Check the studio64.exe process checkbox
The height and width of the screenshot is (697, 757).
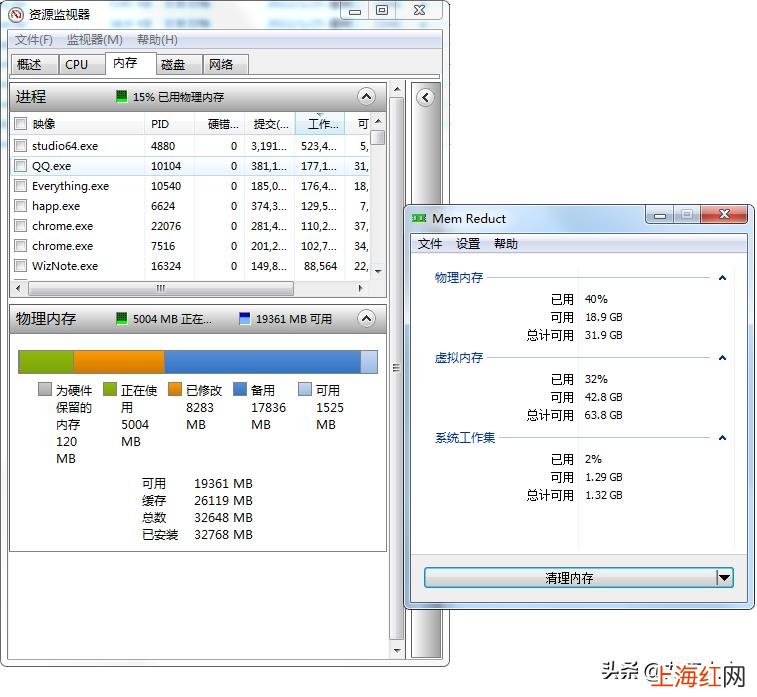[x=20, y=145]
